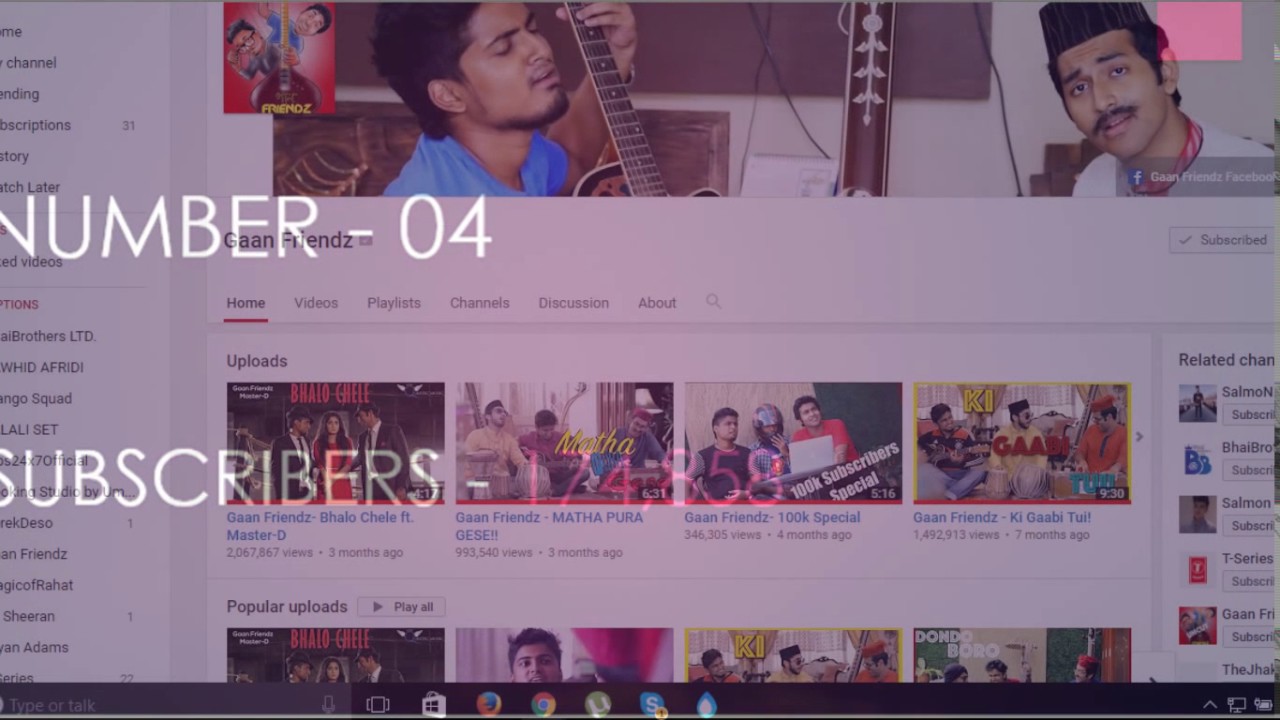The width and height of the screenshot is (1280, 720).
Task: Click the Popular uploads section heading
Action: (287, 607)
